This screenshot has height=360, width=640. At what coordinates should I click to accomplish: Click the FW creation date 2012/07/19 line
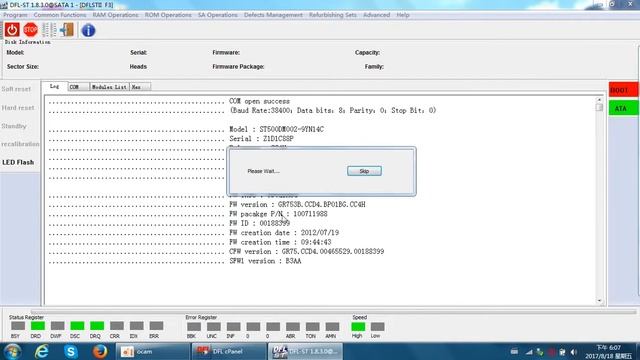[x=284, y=233]
